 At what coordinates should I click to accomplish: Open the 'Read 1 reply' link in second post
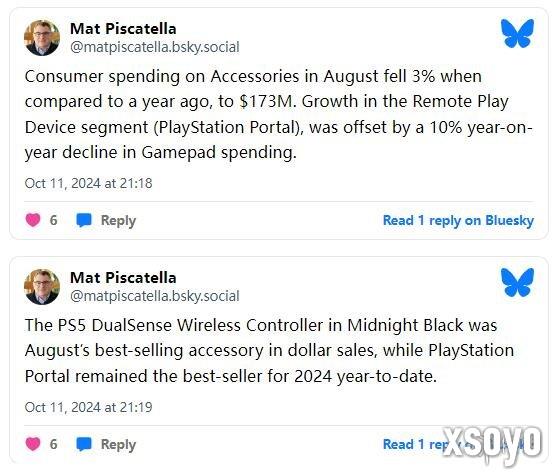pyautogui.click(x=458, y=444)
